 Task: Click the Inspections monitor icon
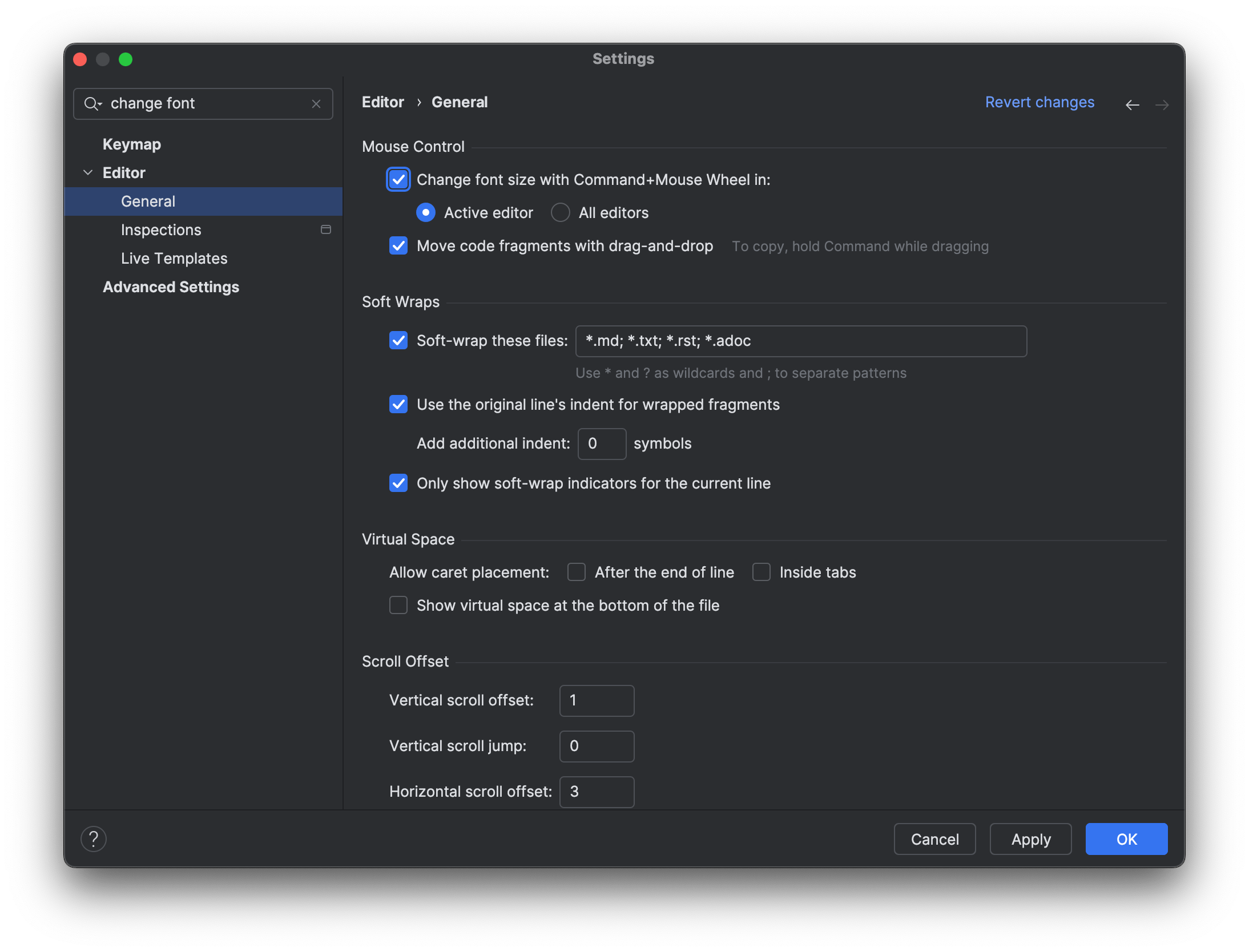[326, 230]
